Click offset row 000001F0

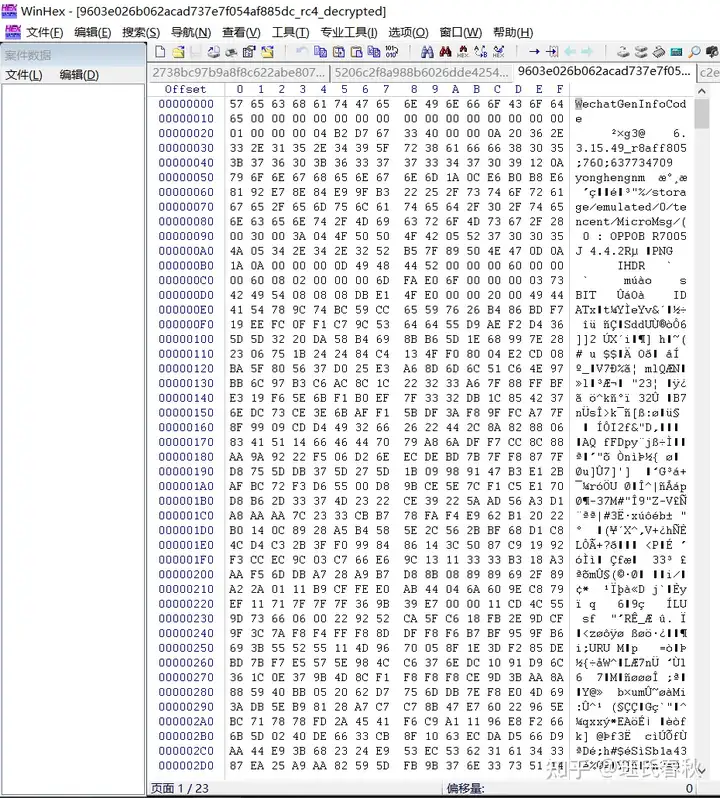click(186, 560)
